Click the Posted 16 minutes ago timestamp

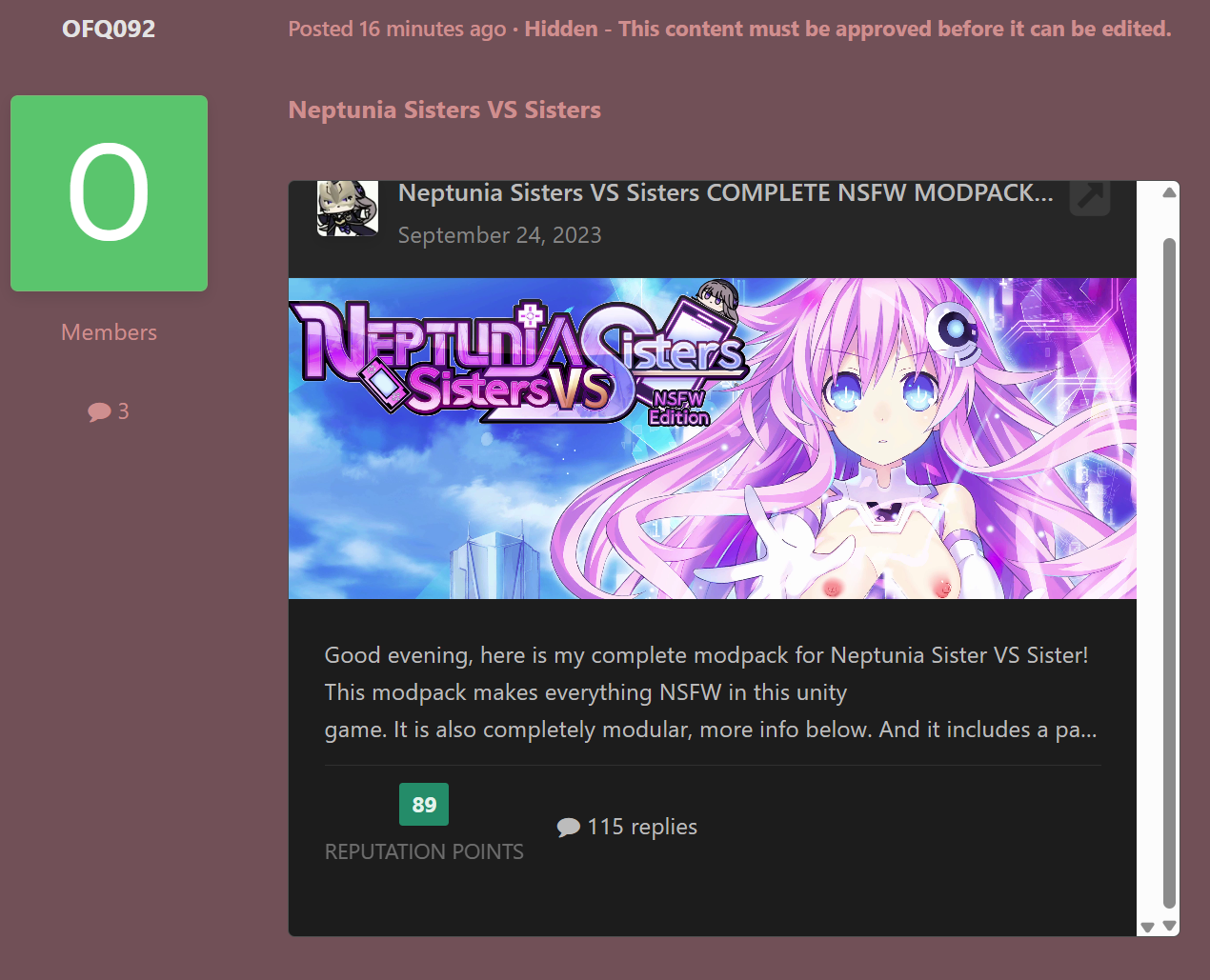click(397, 29)
